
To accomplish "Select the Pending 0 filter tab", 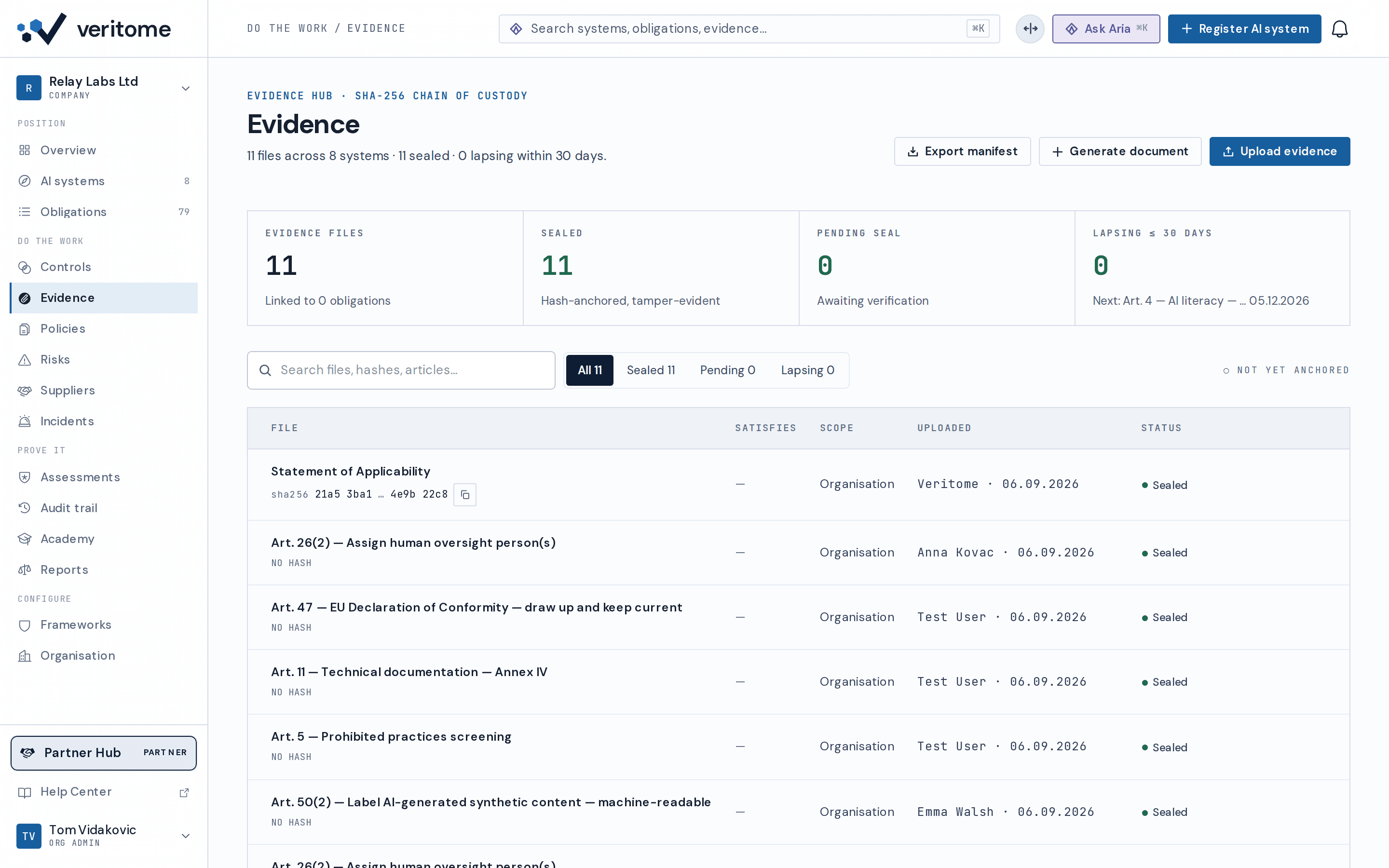I will [727, 370].
